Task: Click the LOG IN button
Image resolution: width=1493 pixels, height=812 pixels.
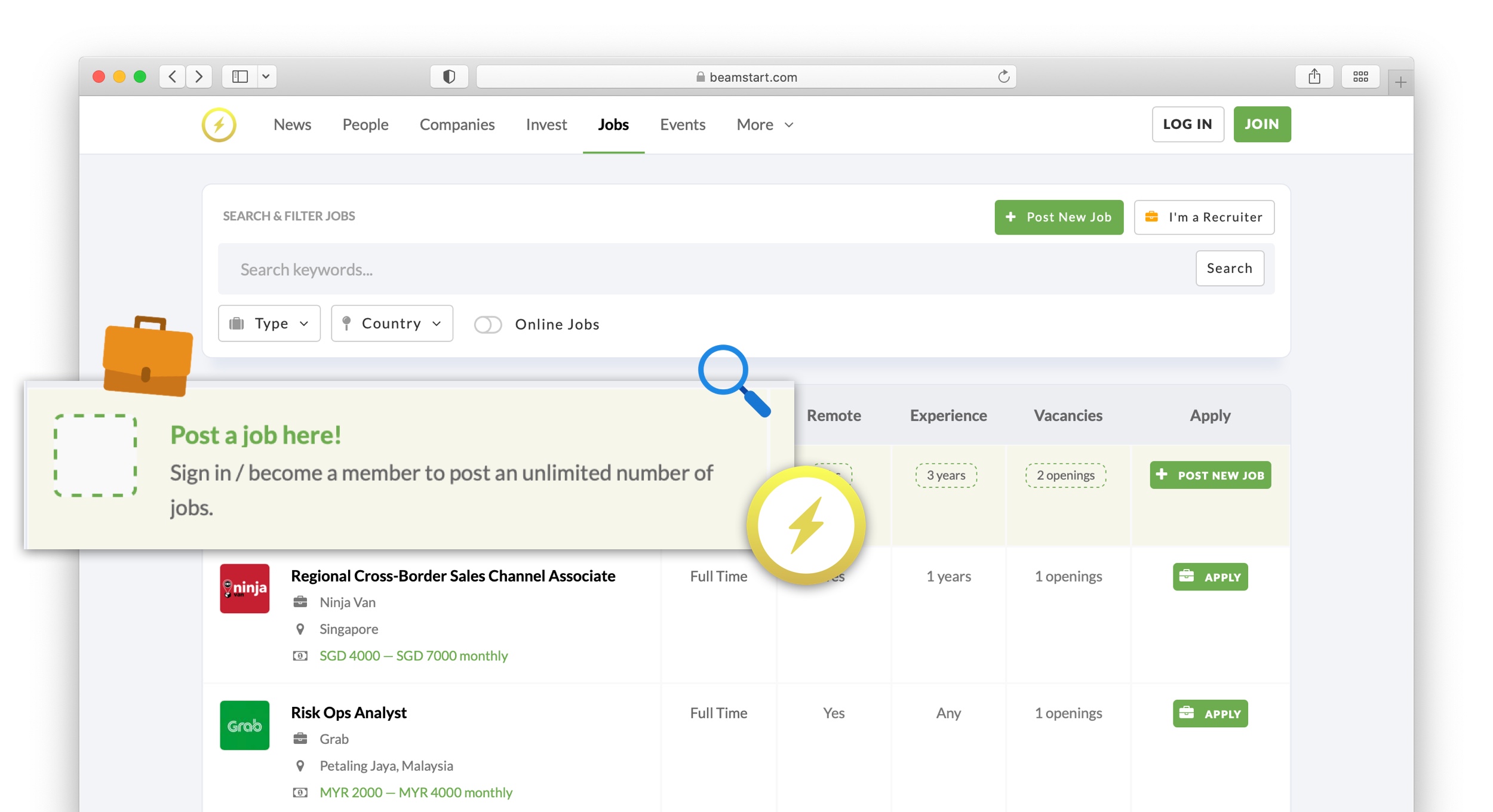Action: [x=1188, y=124]
